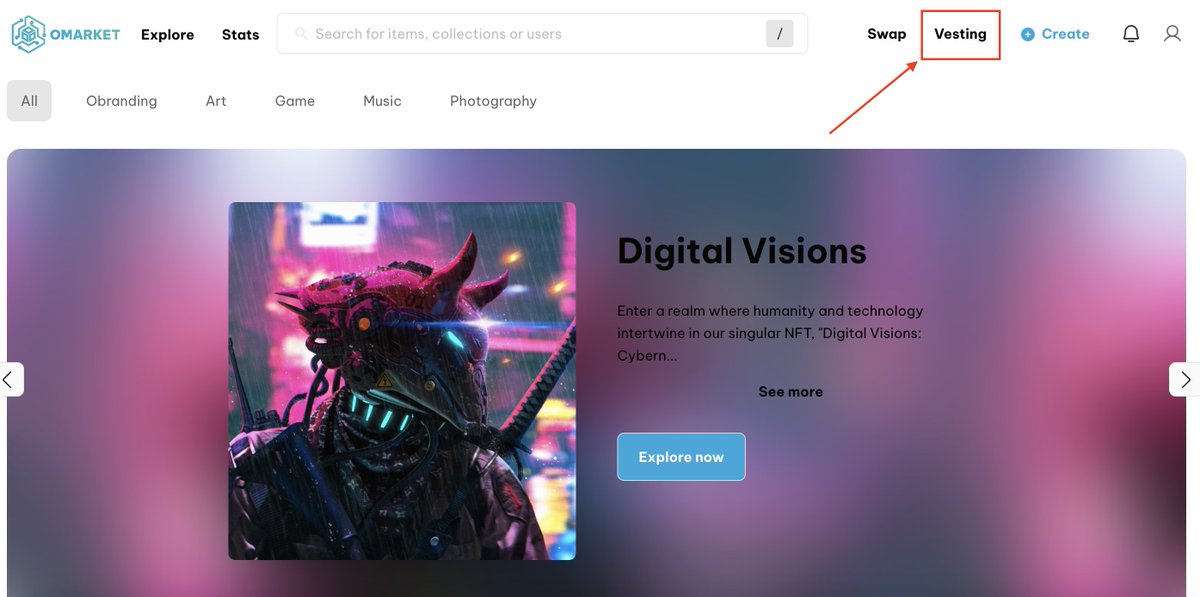This screenshot has height=597, width=1200.
Task: Open the Swap page
Action: 886,34
